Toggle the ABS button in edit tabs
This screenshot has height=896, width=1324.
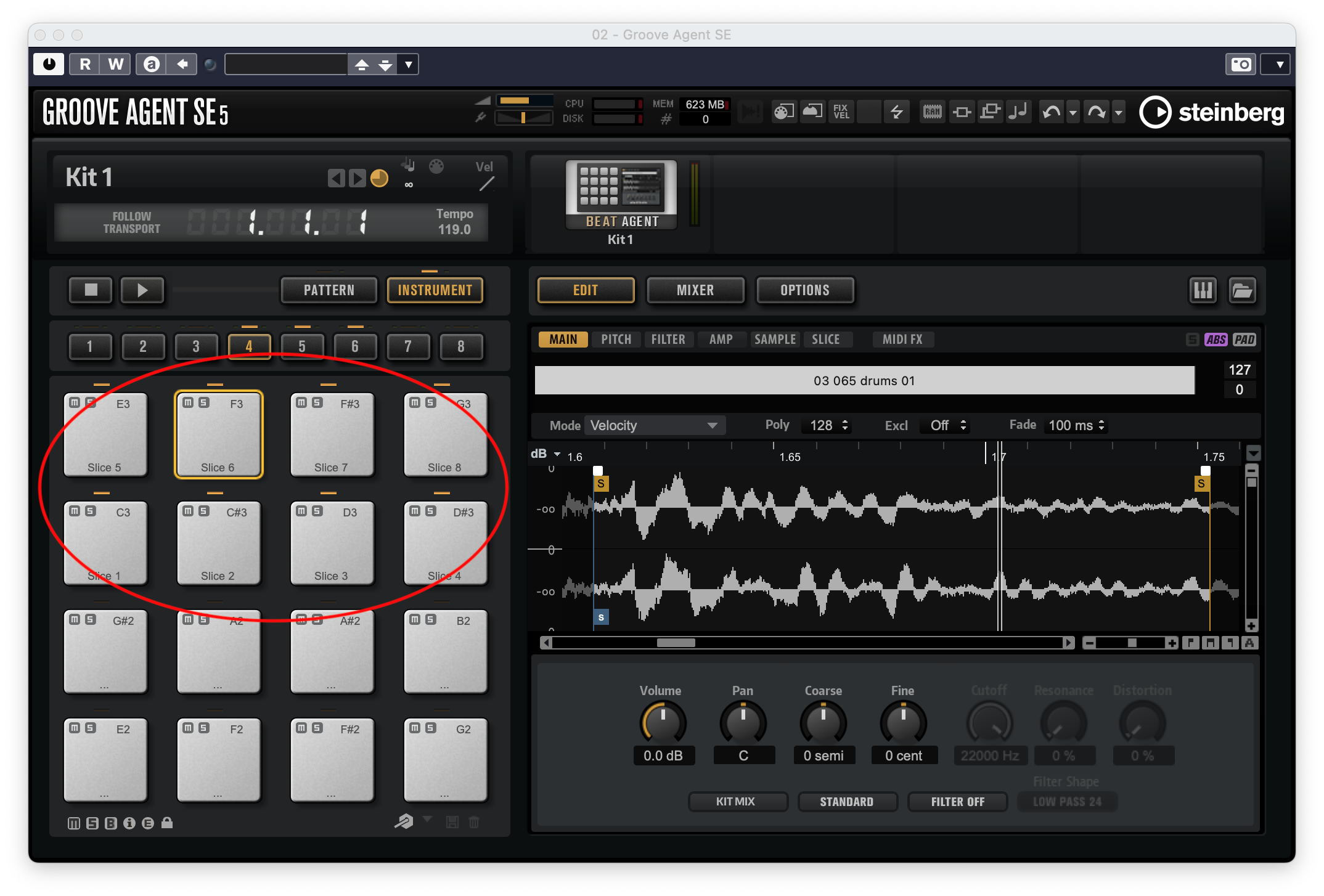pos(1216,340)
